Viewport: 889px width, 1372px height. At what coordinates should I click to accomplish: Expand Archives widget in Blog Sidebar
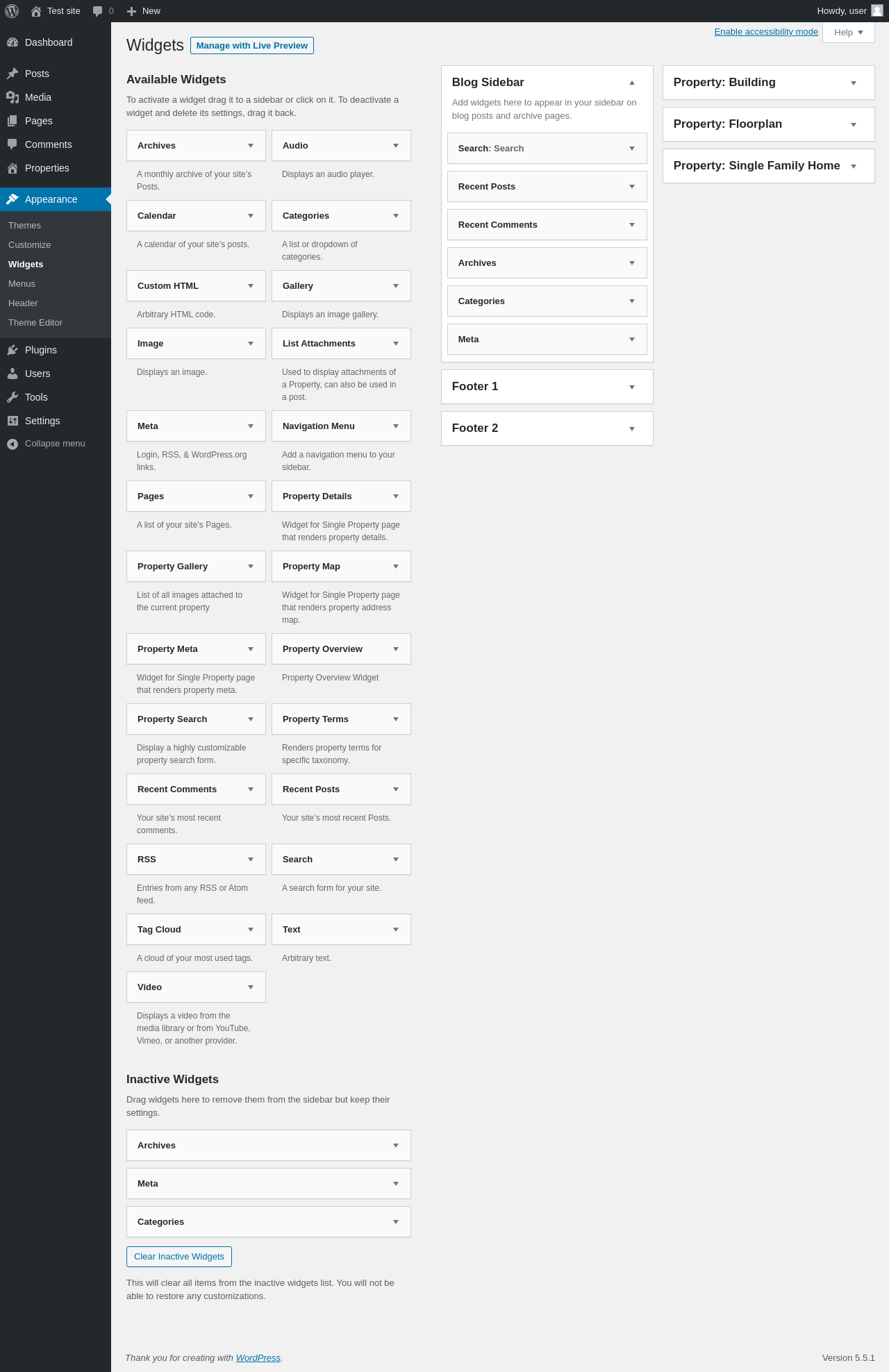632,263
